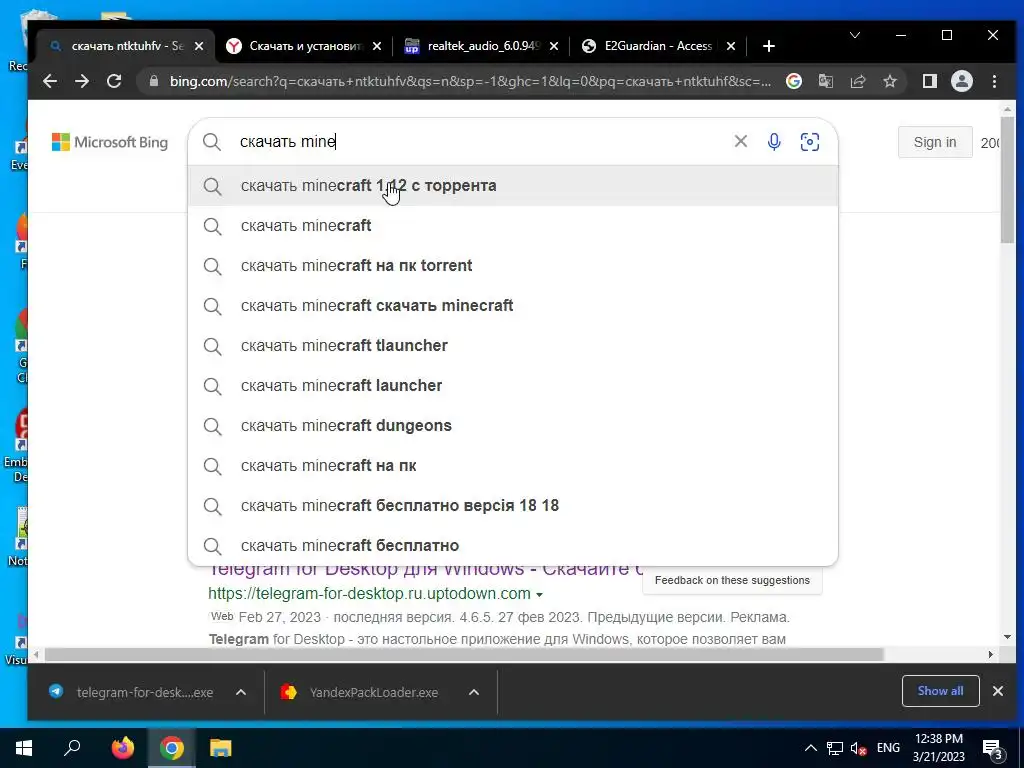Open Windows taskbar search
Screen dimensions: 1024x768
(72, 748)
